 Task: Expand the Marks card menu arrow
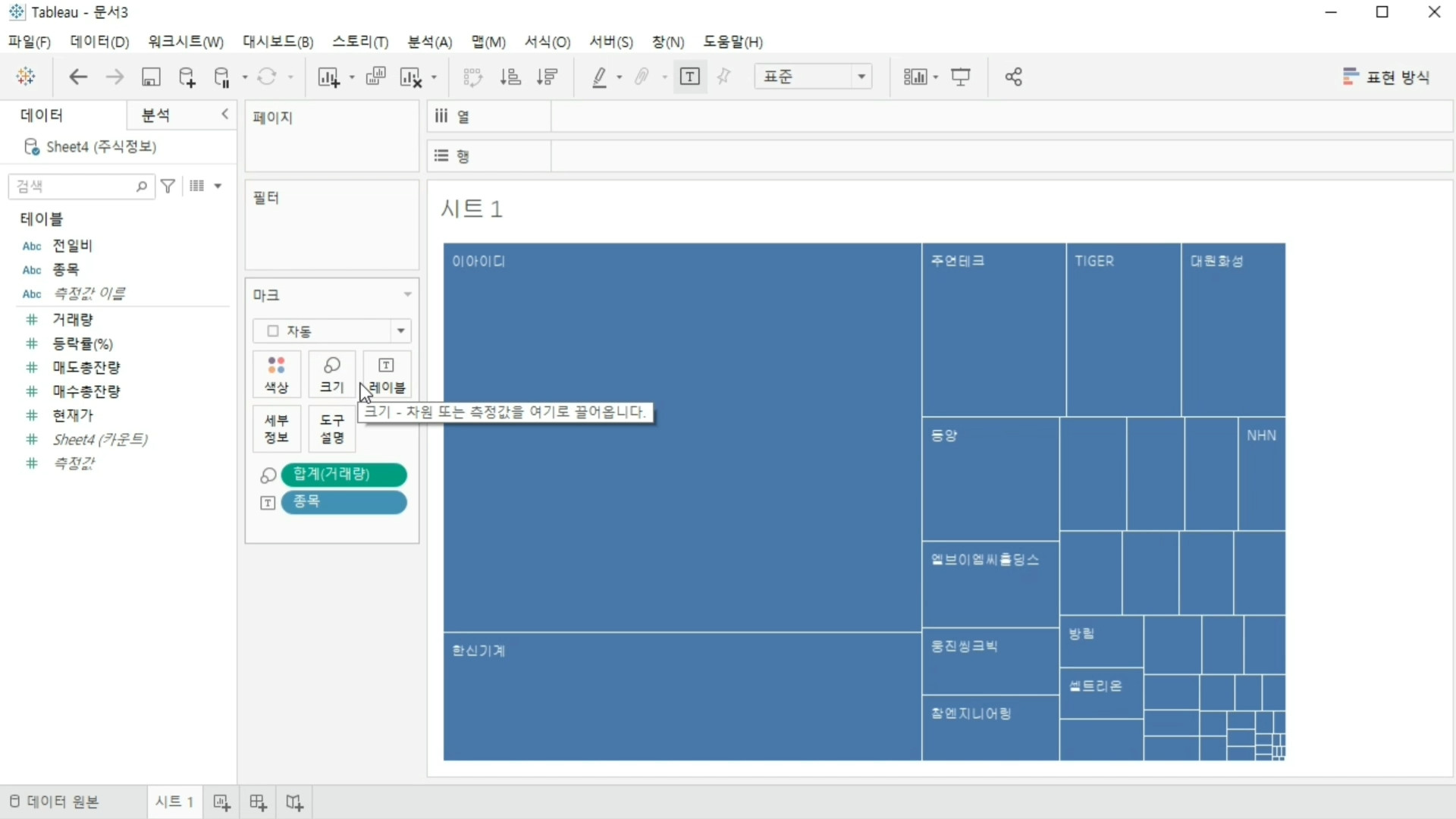coord(407,294)
